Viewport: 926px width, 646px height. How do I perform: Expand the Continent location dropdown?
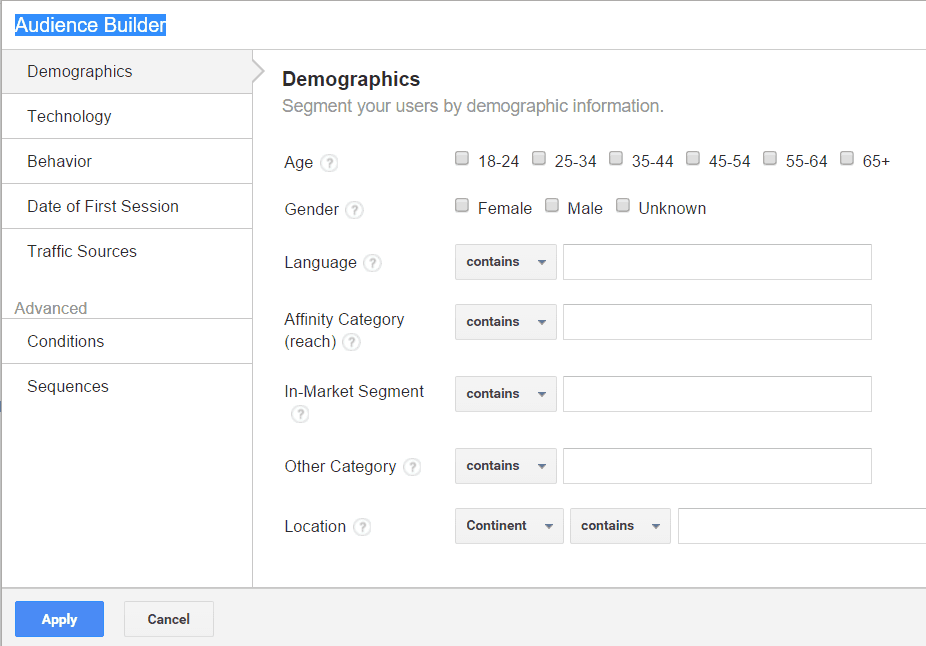pos(509,526)
